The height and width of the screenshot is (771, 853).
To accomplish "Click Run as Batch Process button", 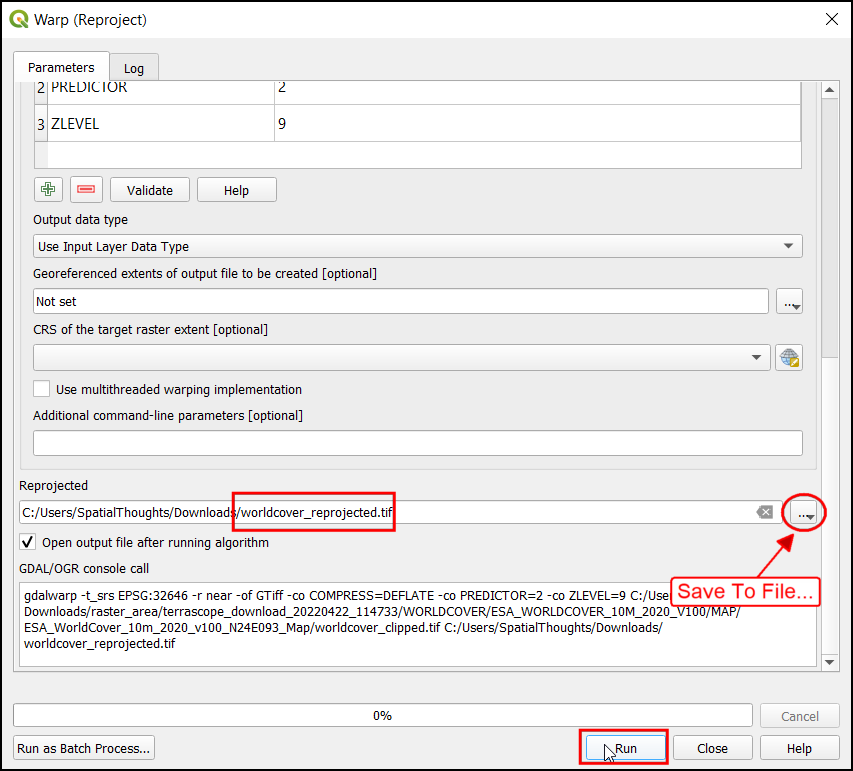I will [x=83, y=748].
